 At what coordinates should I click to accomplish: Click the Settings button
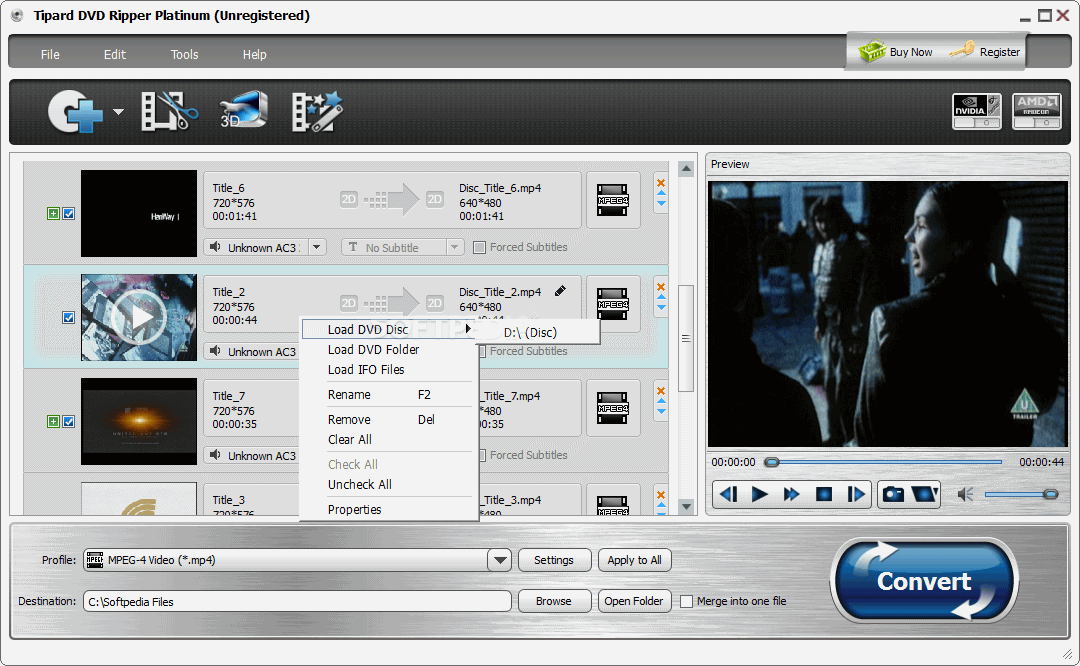point(554,560)
